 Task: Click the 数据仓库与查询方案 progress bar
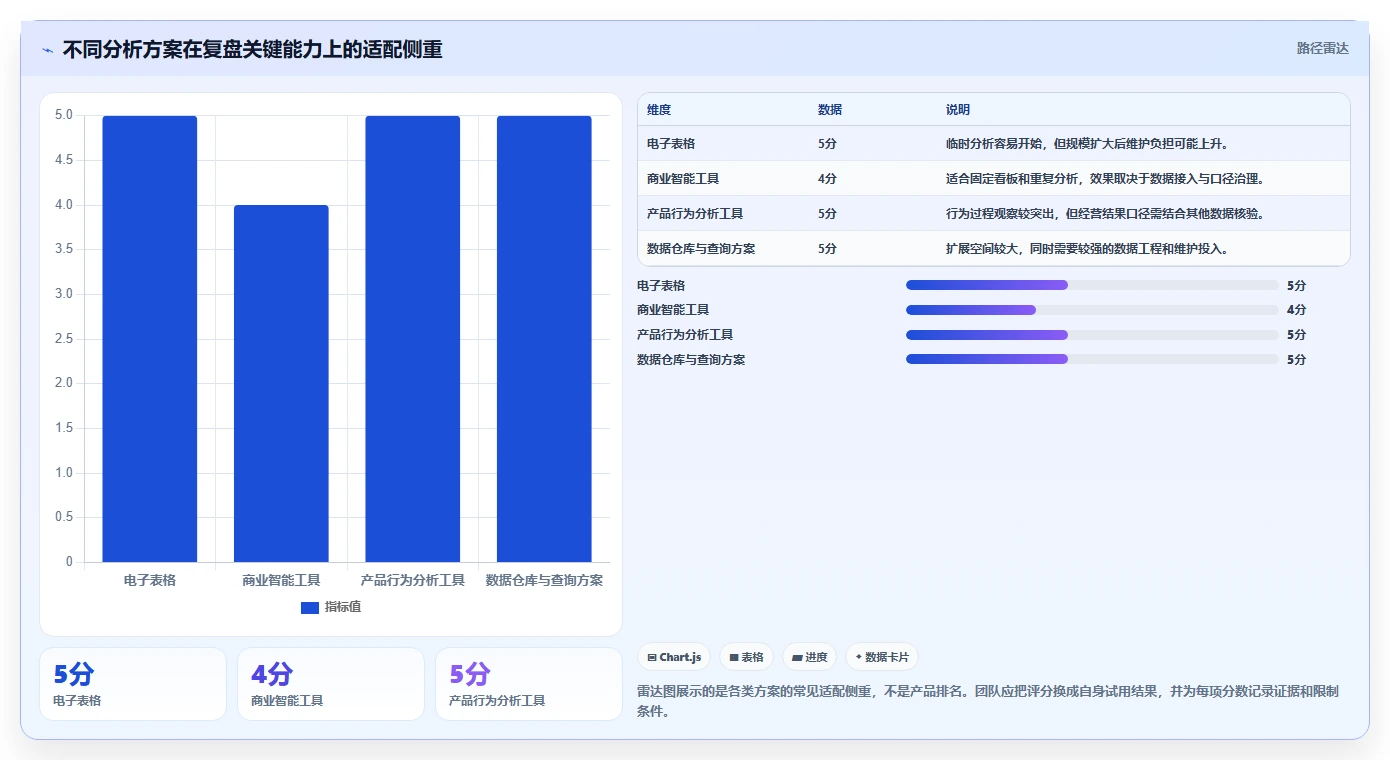(x=1092, y=359)
